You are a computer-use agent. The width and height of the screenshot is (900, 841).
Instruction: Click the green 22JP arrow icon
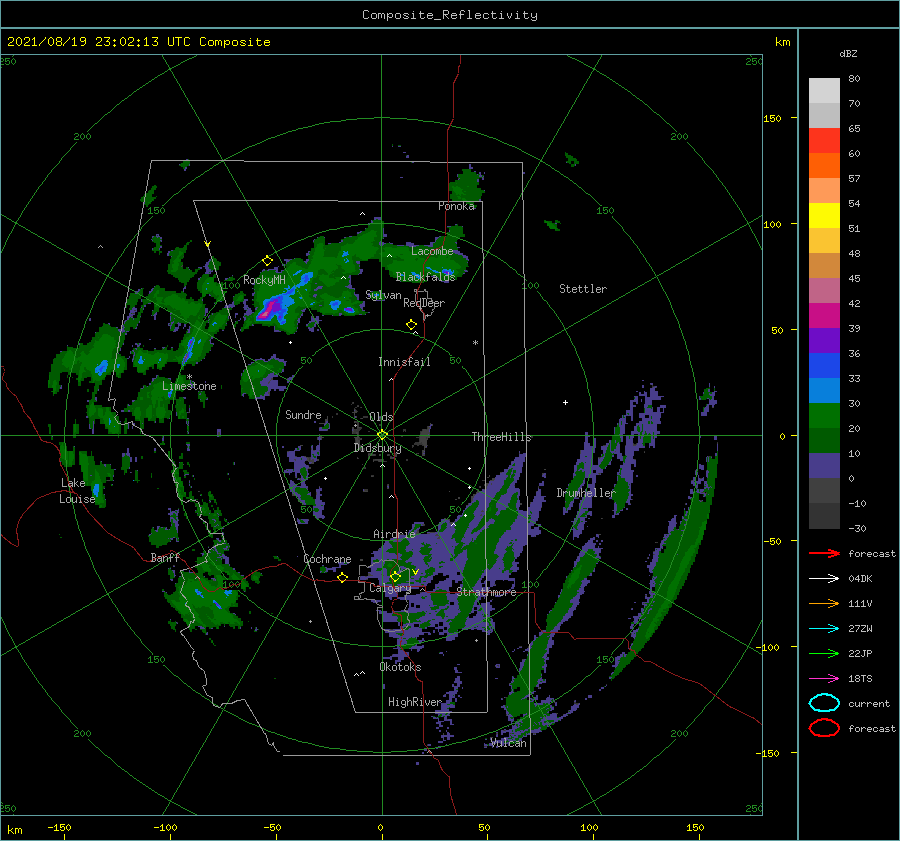pos(824,653)
